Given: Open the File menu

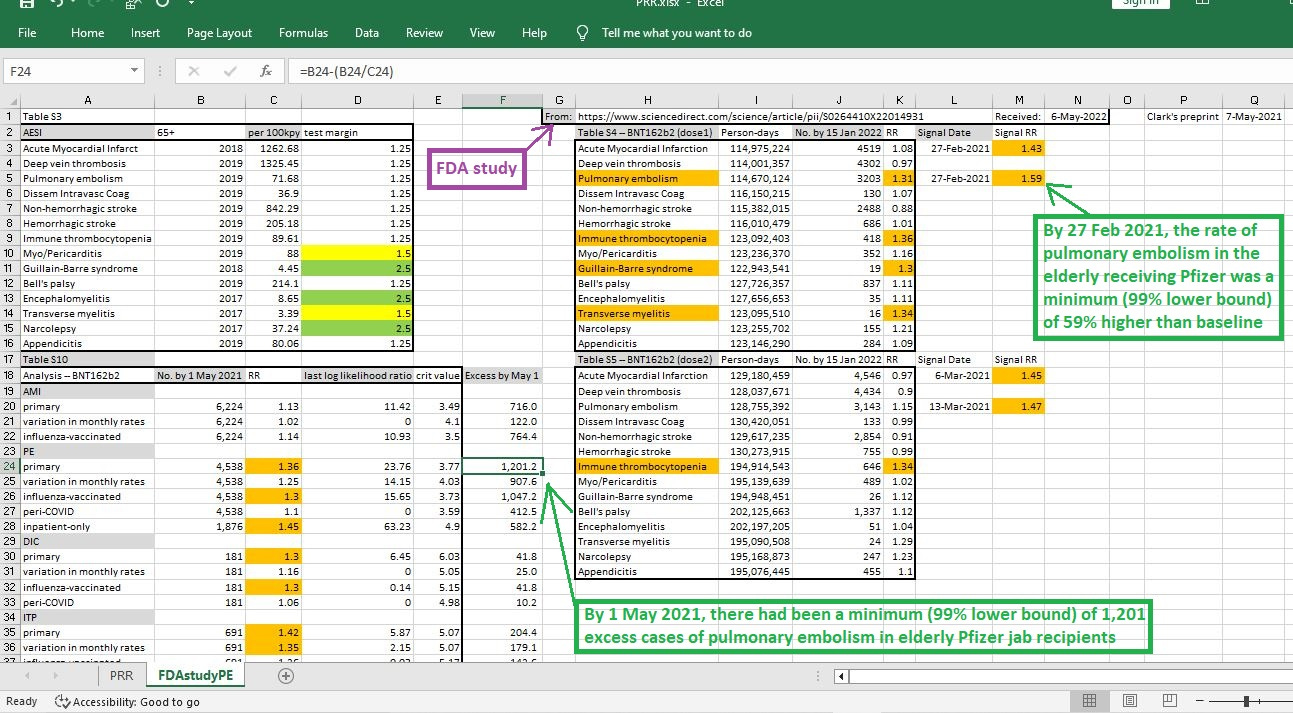Looking at the screenshot, I should (27, 33).
